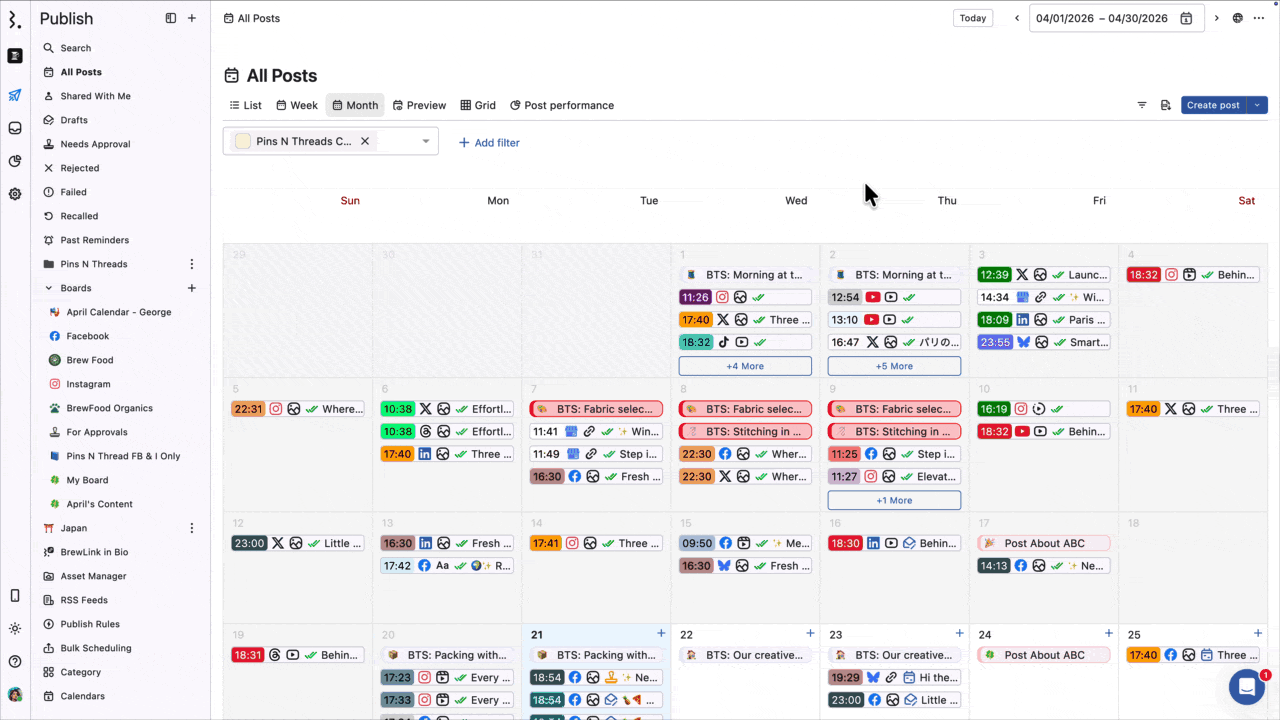1280x720 pixels.
Task: Expand the +5 More posts on April 2
Action: [893, 366]
